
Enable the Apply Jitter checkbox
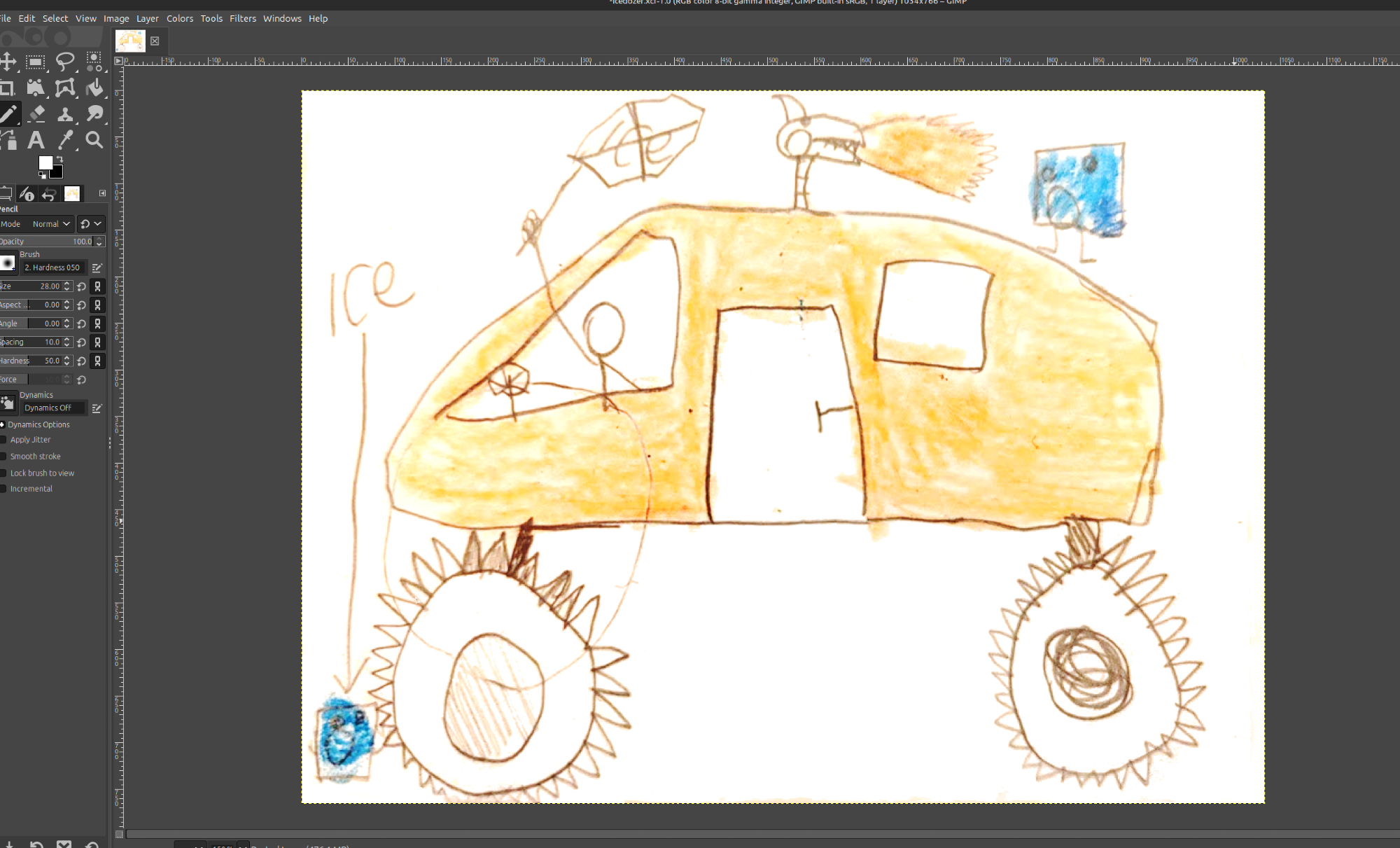tap(3, 440)
